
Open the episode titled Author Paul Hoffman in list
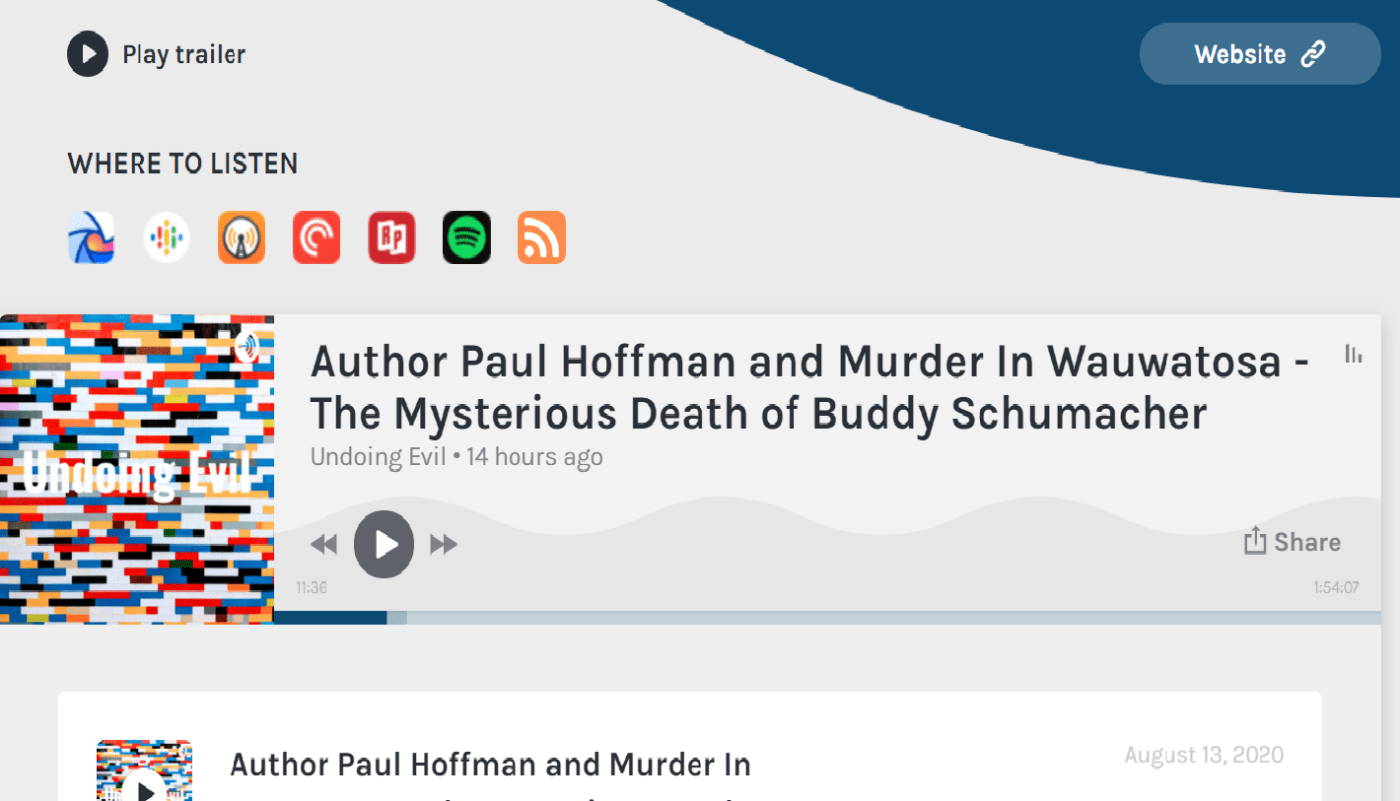[x=490, y=766]
